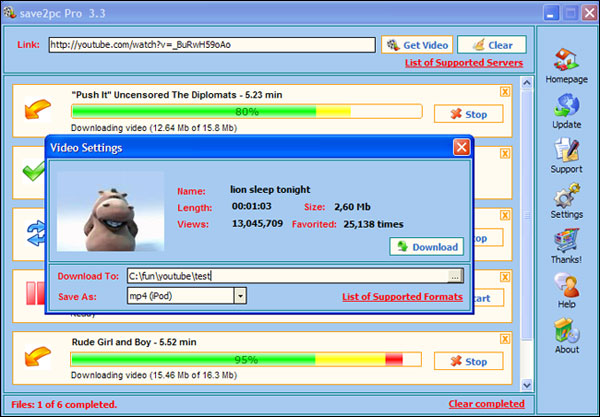The width and height of the screenshot is (600, 417).
Task: Open the List of Supported Servers link
Action: [x=463, y=63]
